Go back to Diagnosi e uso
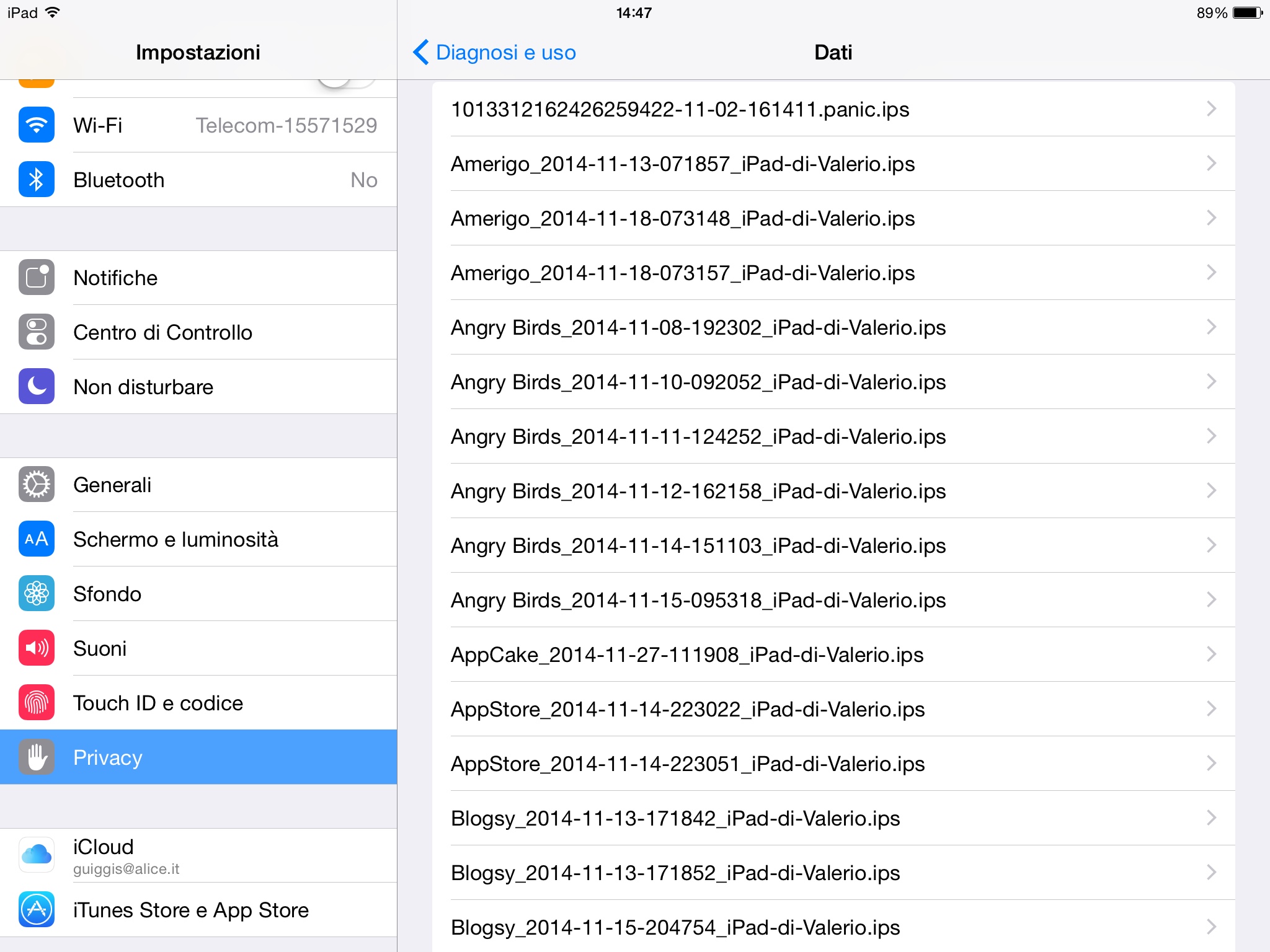1270x952 pixels. coord(494,52)
